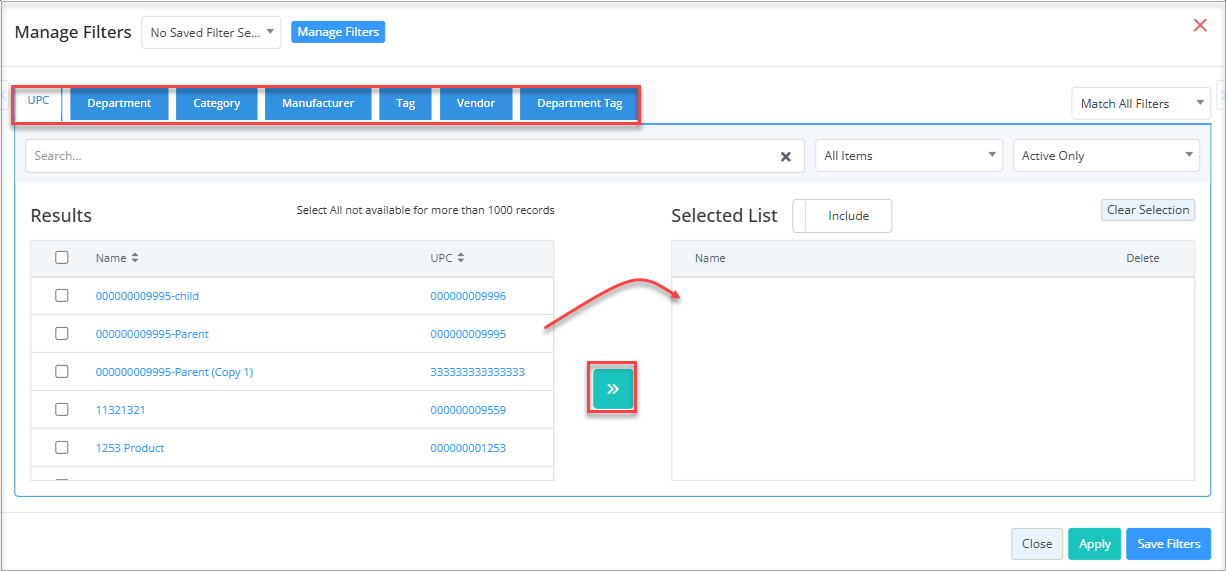Open the 000000009995-Parent (Copy 1) link
Viewport: 1226px width, 571px height.
(x=174, y=372)
